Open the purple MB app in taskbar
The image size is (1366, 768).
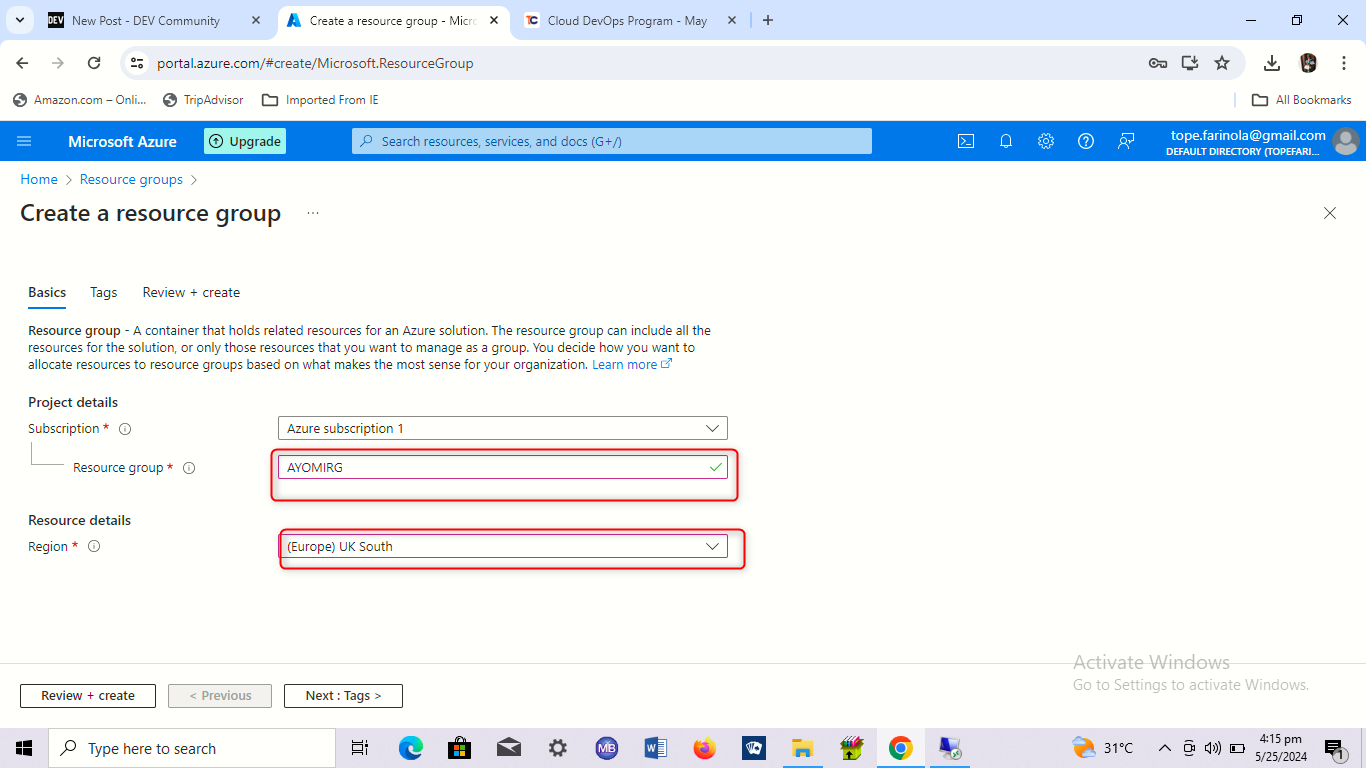(607, 748)
